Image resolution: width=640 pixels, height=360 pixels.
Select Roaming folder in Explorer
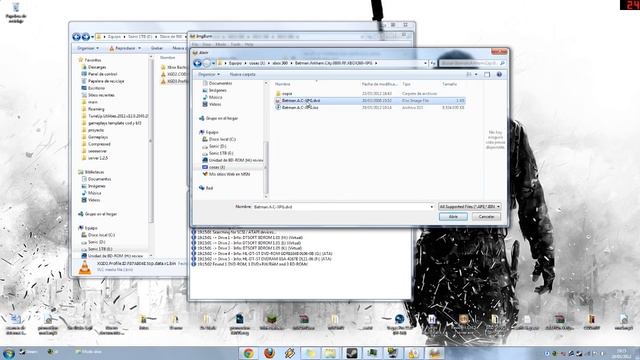coord(96,109)
